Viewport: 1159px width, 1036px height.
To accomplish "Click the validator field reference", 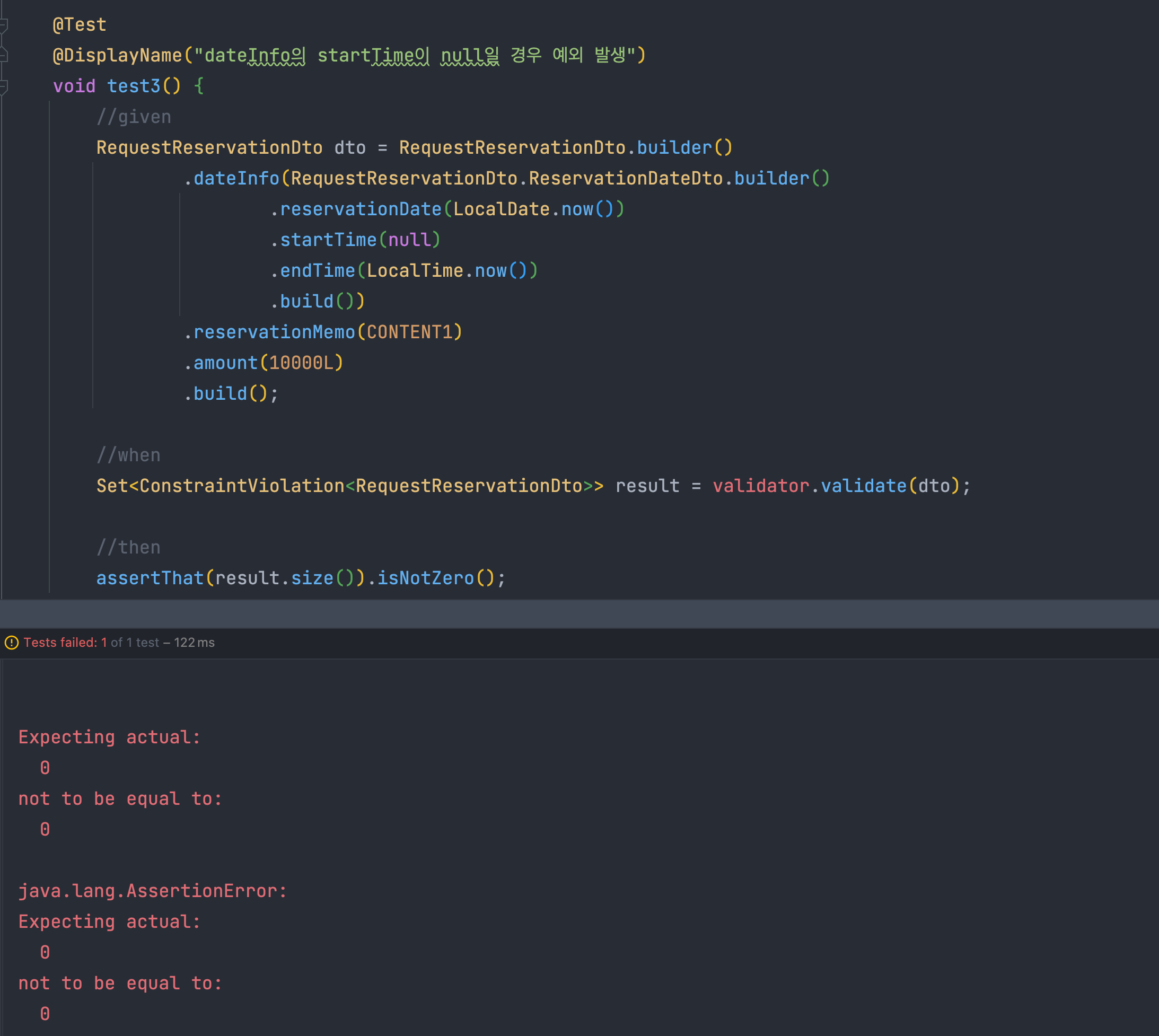I will click(x=760, y=486).
